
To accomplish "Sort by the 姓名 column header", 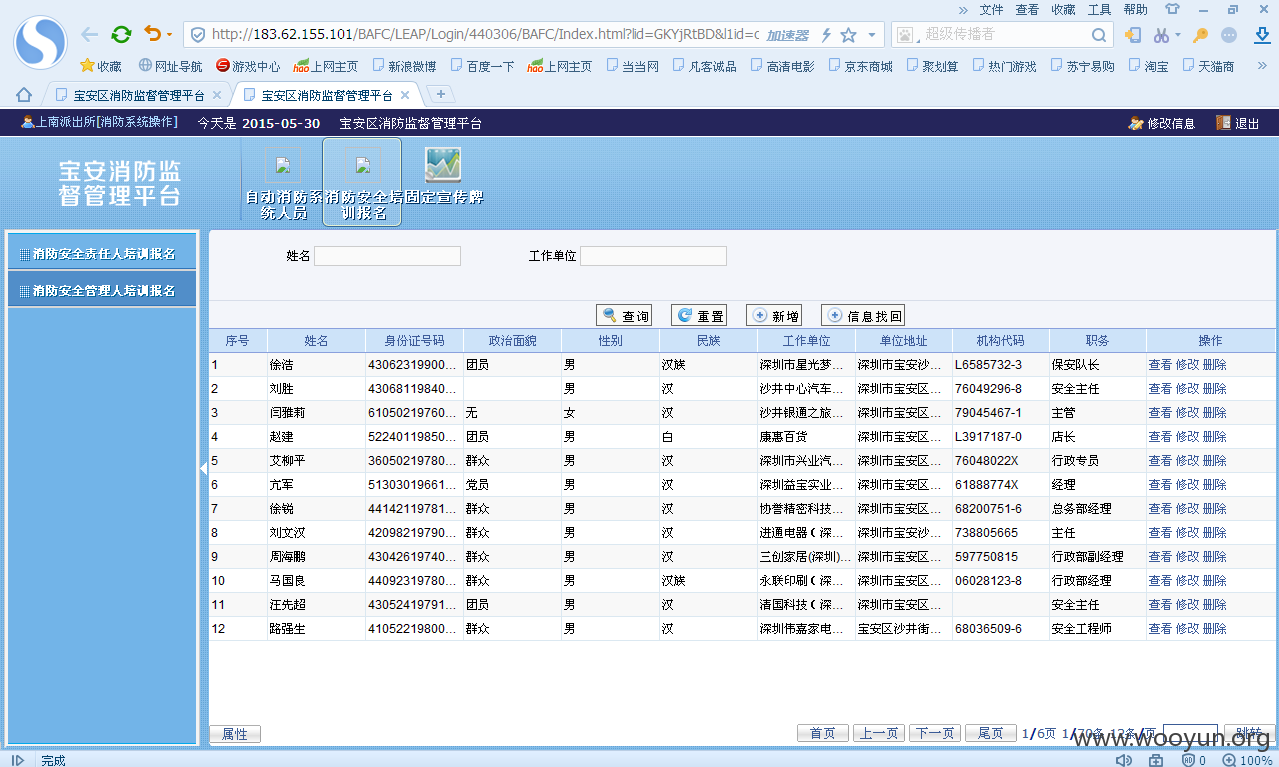I will click(x=316, y=341).
